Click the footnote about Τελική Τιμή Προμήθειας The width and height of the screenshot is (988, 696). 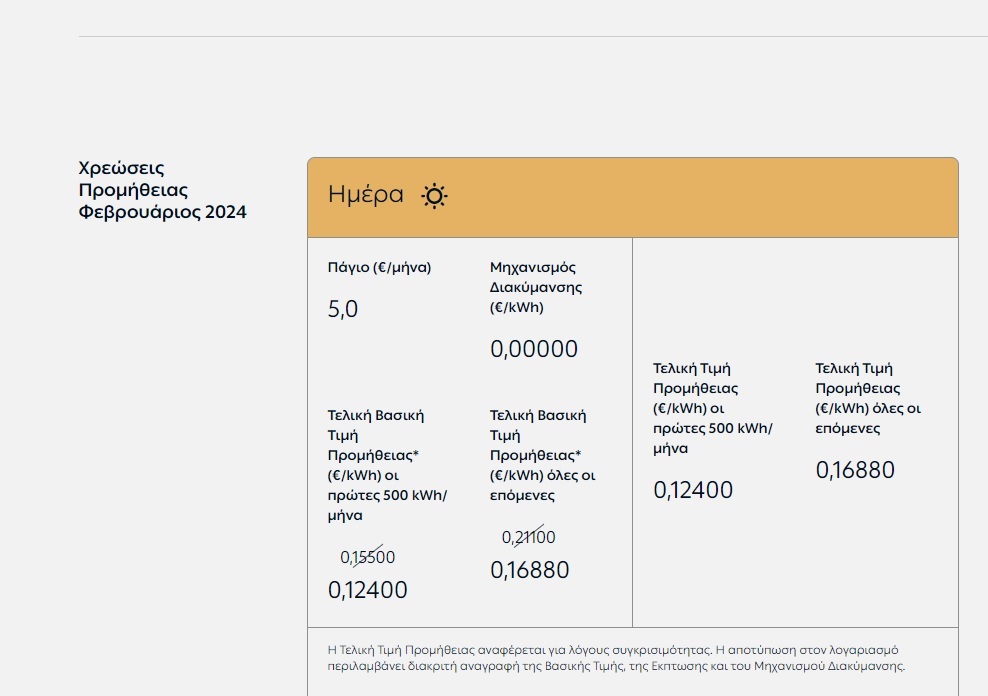pyautogui.click(x=616, y=658)
